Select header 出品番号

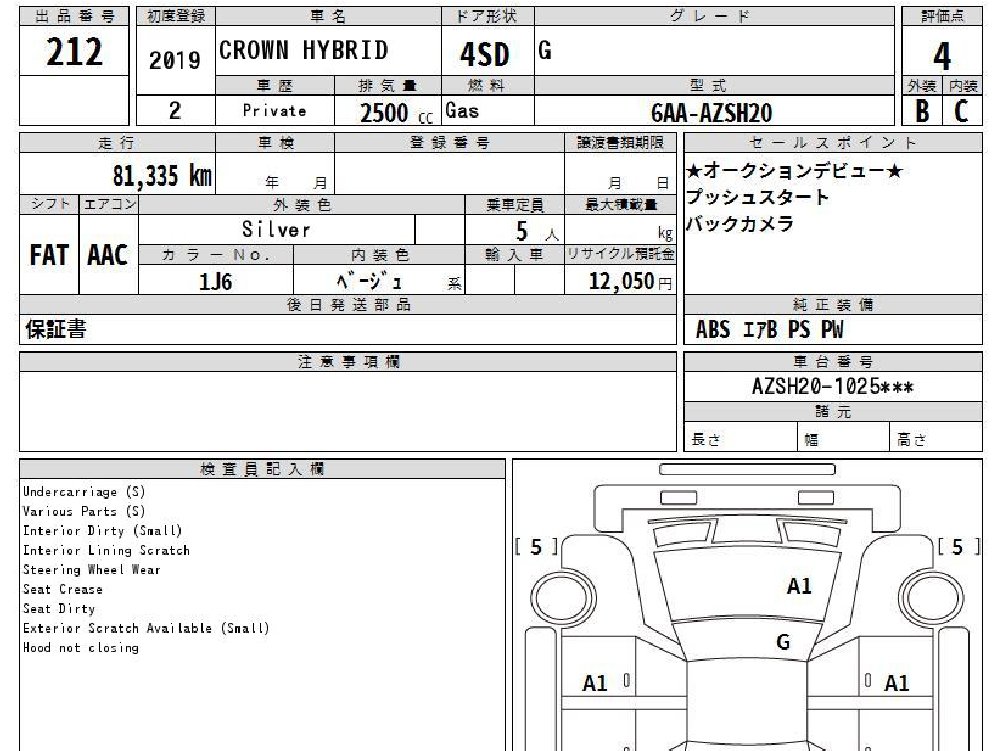(x=74, y=17)
